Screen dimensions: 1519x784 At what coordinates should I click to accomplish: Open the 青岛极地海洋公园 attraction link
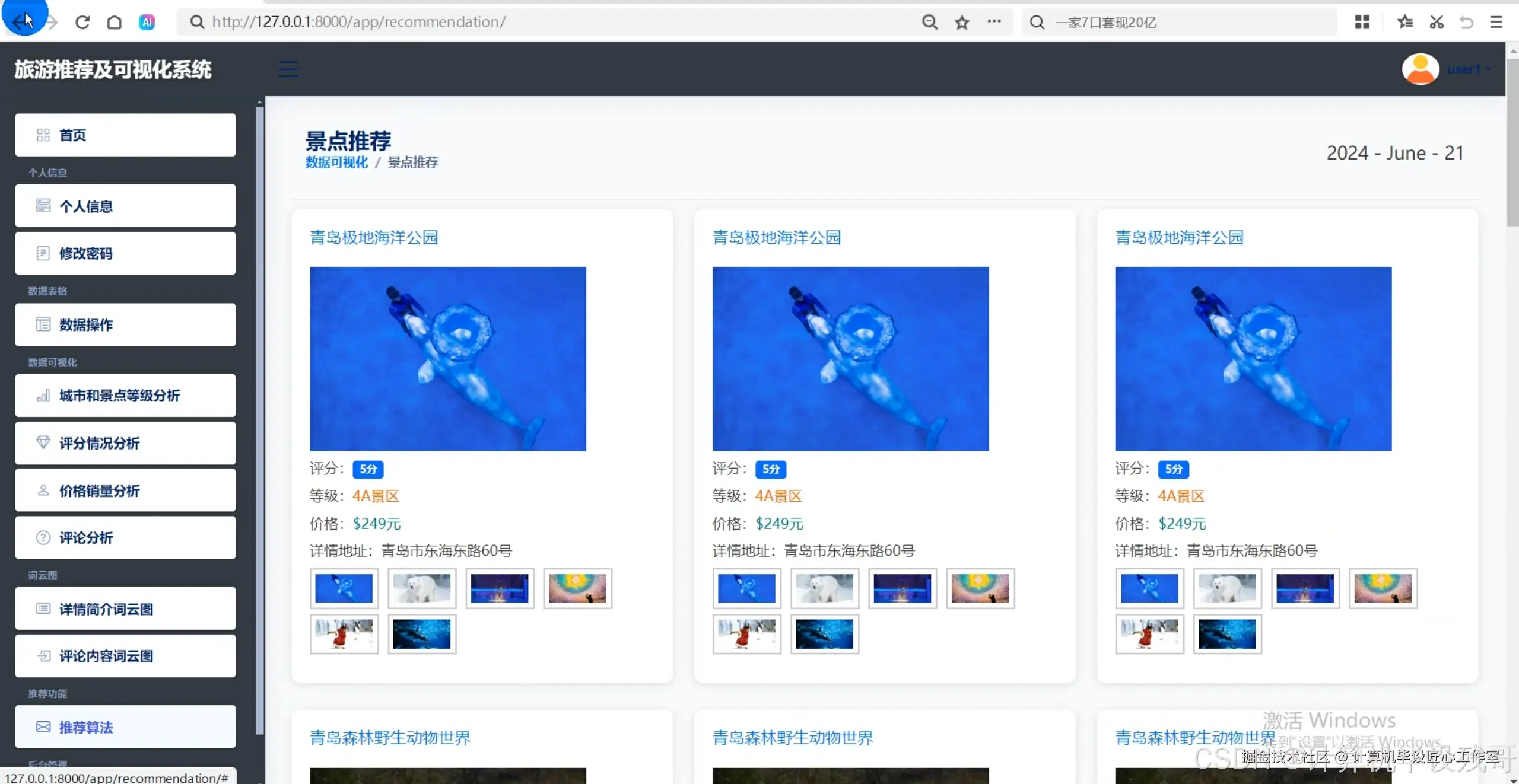tap(373, 237)
